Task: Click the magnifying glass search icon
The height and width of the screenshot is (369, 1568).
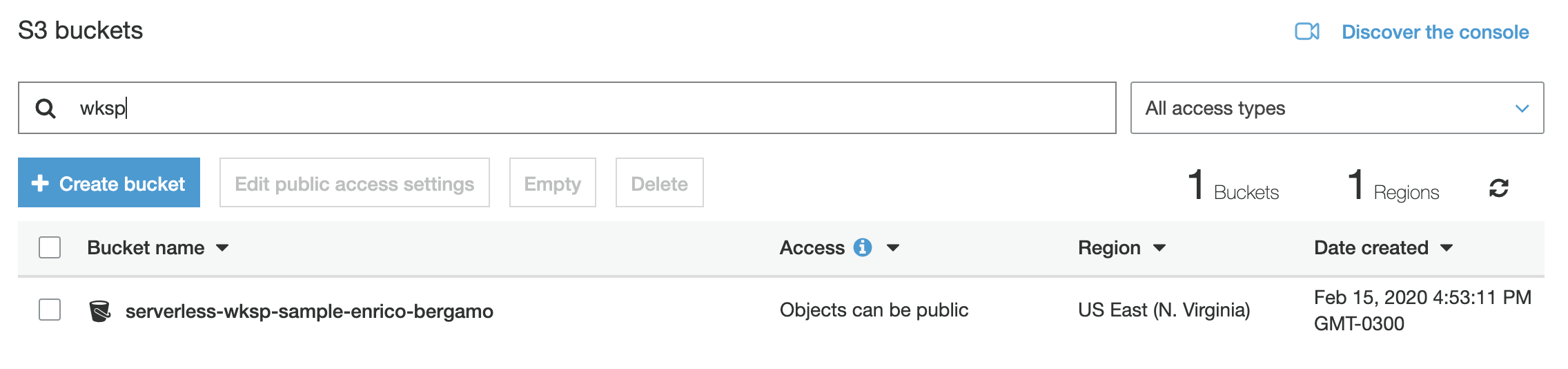Action: pos(46,108)
